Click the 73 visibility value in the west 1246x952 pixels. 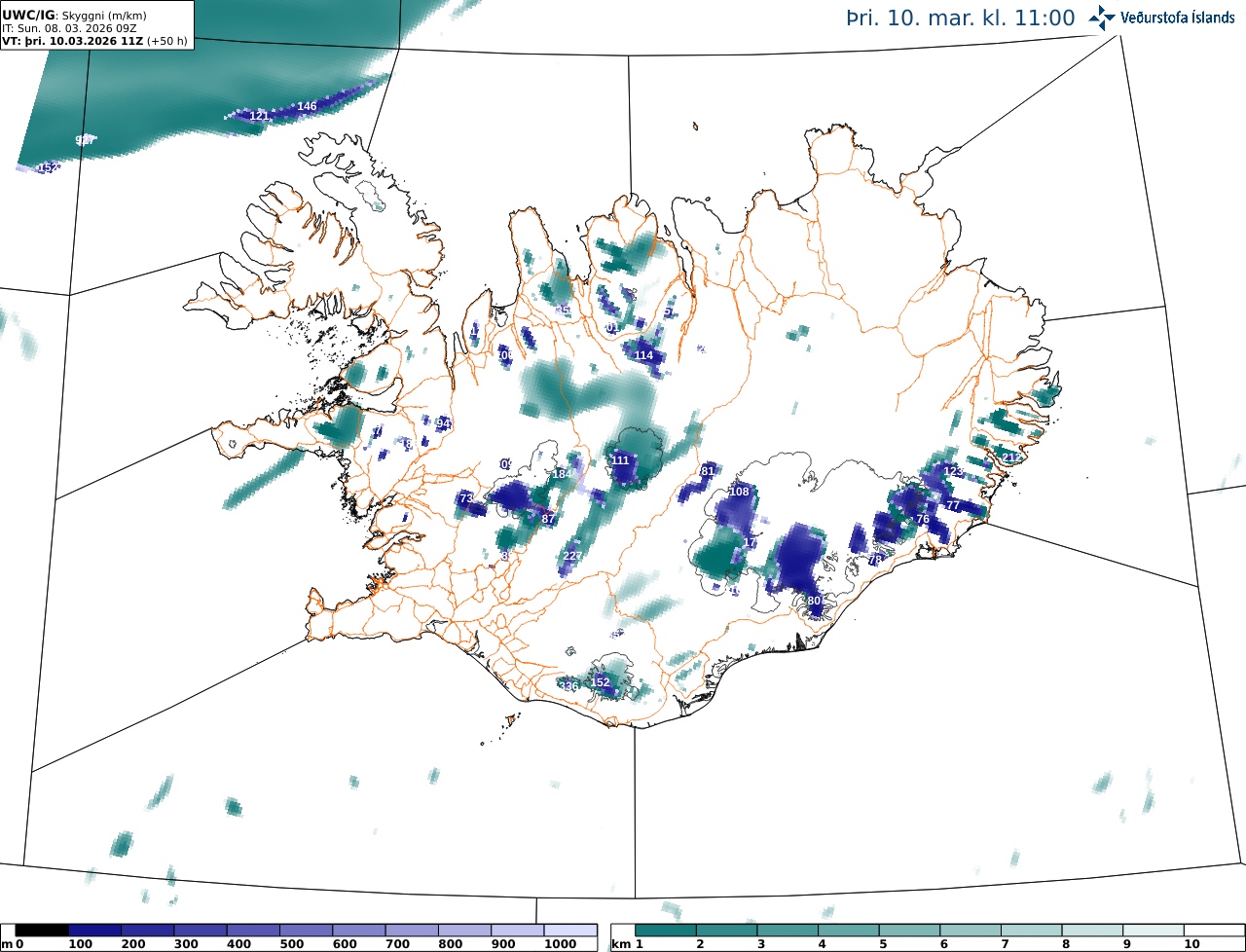465,498
